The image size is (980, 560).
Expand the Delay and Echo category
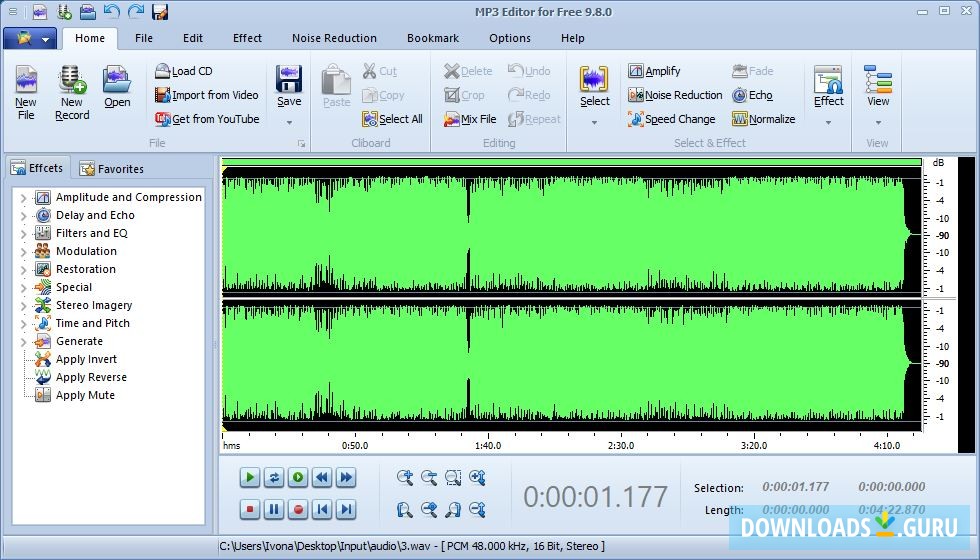point(23,216)
